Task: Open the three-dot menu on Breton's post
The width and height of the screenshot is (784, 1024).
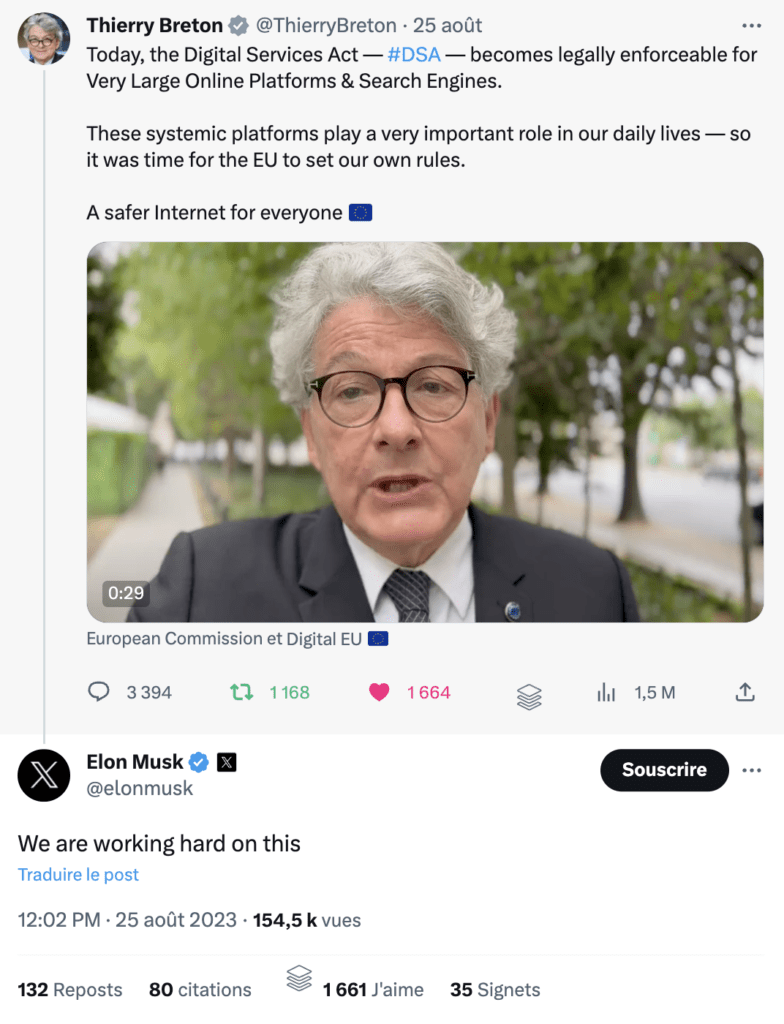Action: click(x=751, y=25)
